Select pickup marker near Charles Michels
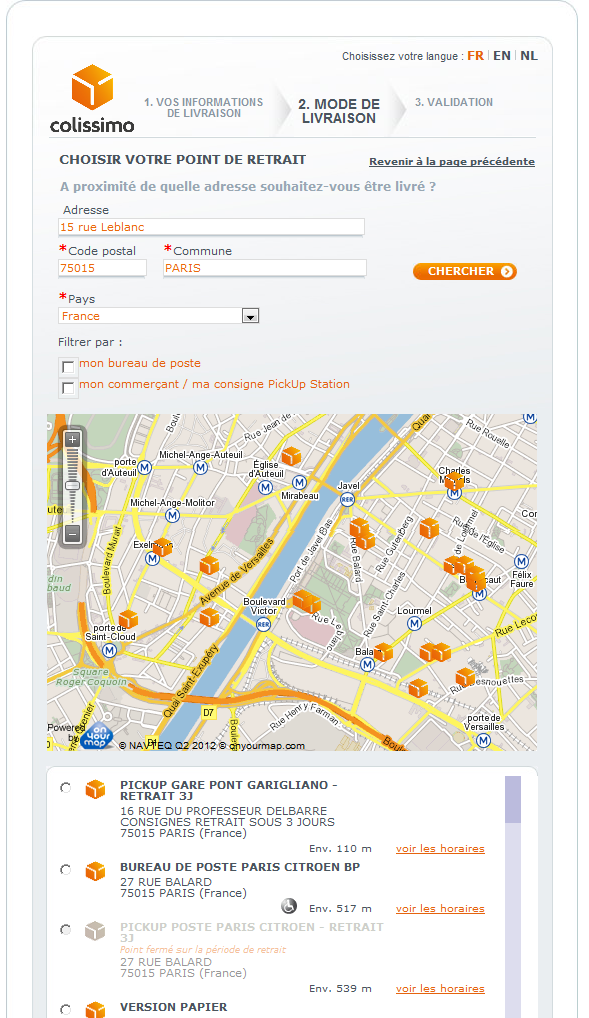The height and width of the screenshot is (1018, 589). (454, 481)
